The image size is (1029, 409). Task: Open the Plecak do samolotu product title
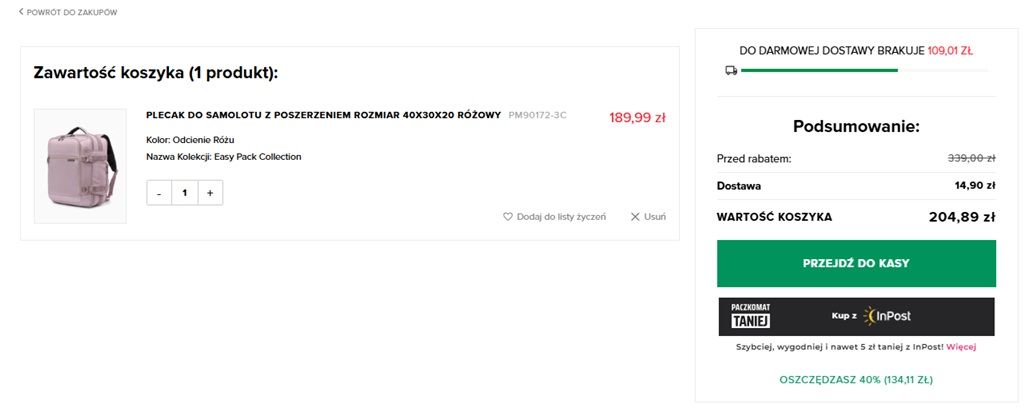(324, 115)
